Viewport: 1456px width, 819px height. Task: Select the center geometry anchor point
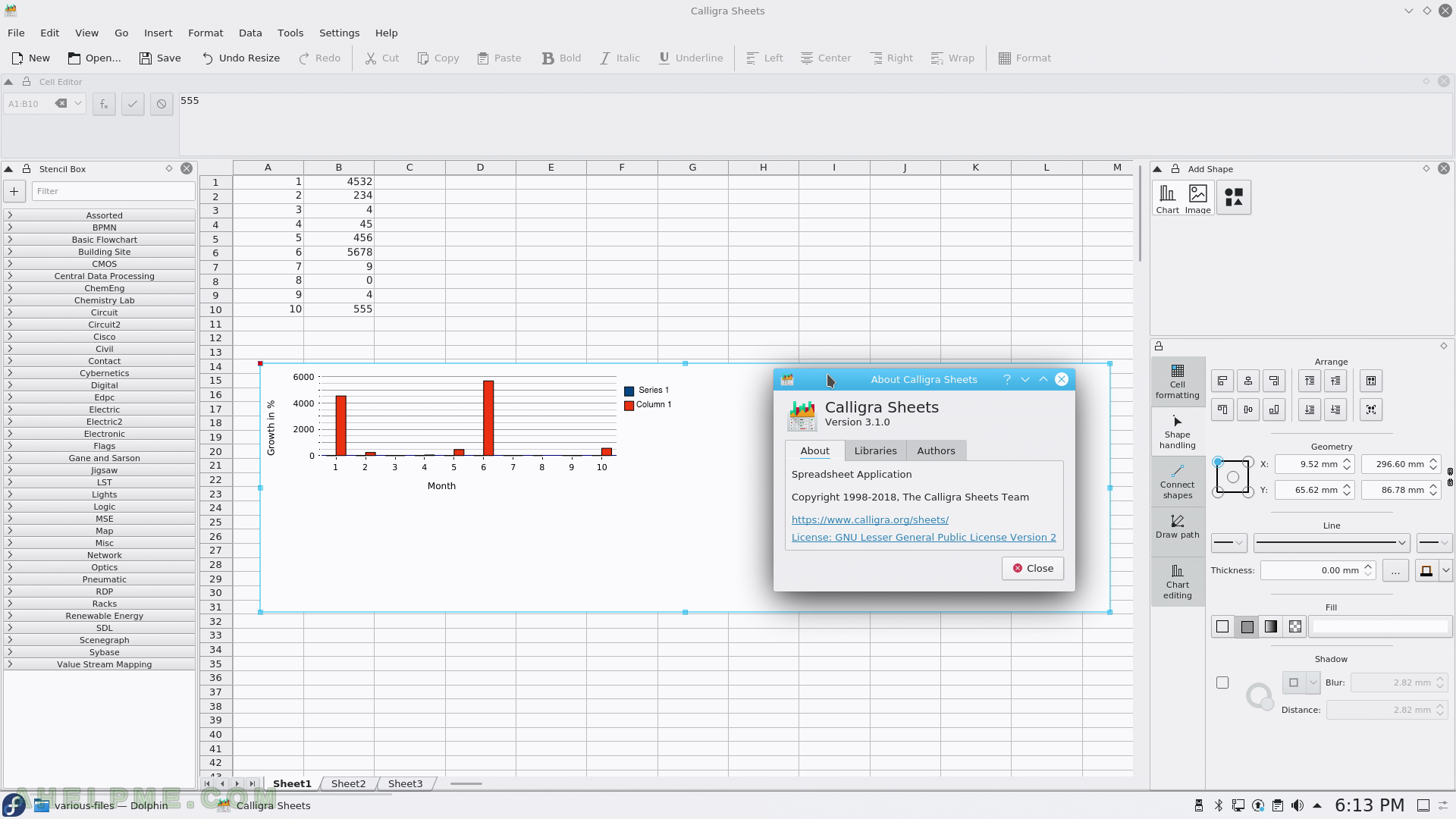[x=1233, y=477]
